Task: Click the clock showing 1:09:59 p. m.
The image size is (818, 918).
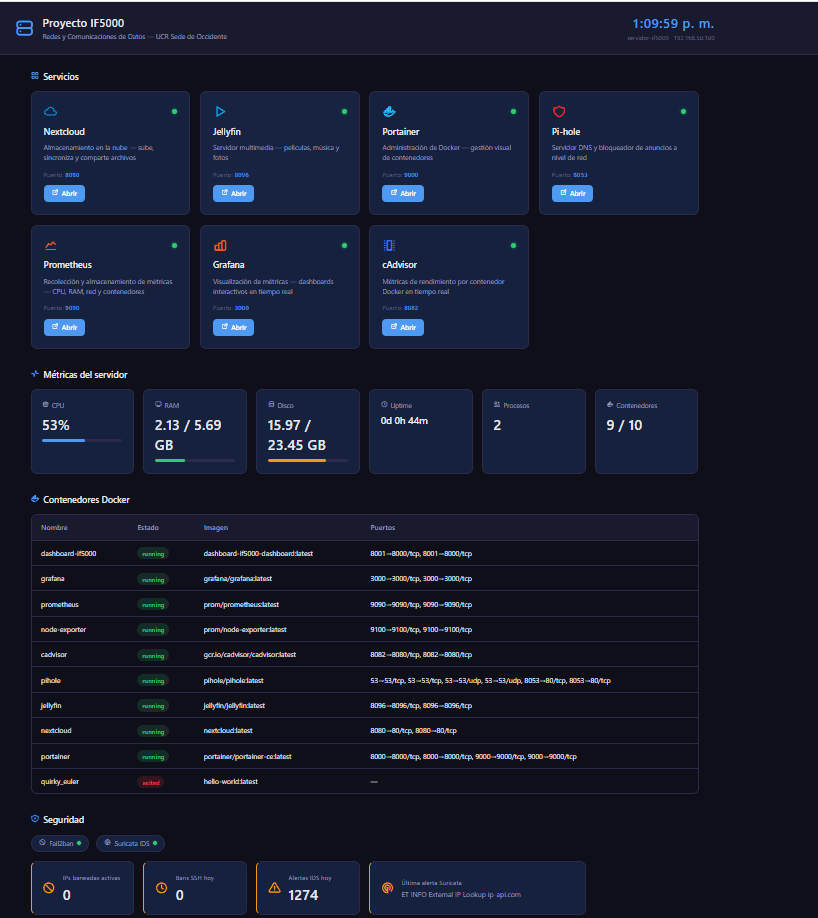Action: coord(673,23)
